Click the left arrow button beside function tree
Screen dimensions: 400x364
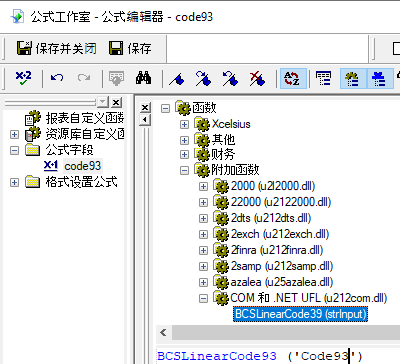pos(145,120)
